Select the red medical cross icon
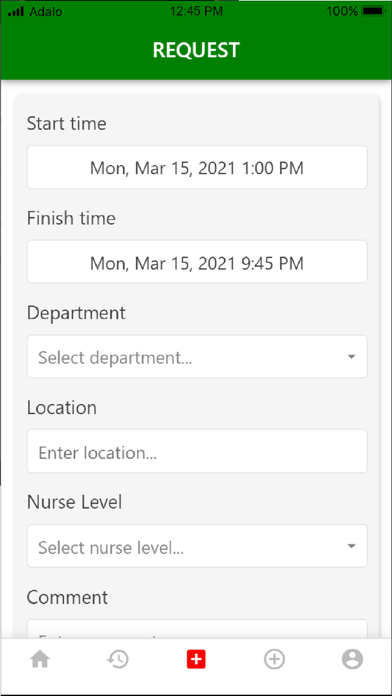This screenshot has height=696, width=392. (x=196, y=660)
